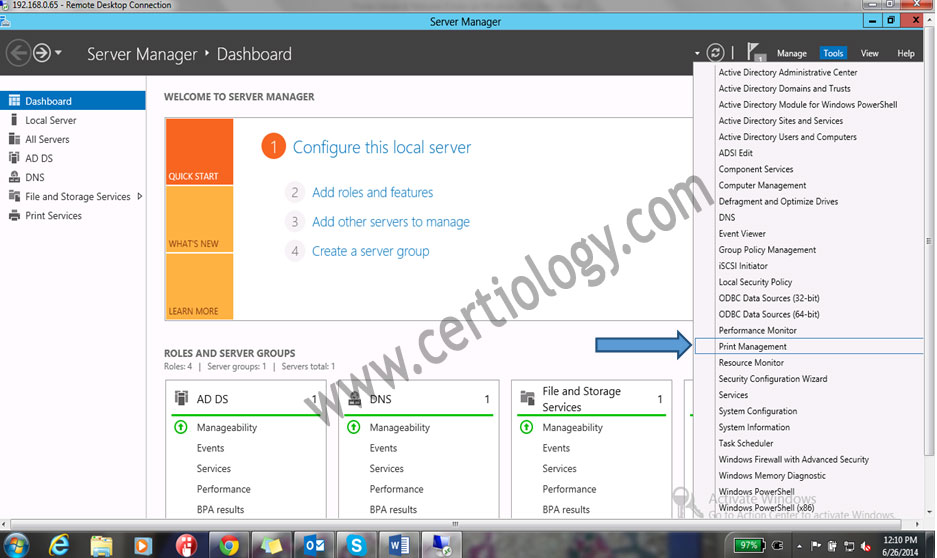Choose ADSI Edit from Tools

735,153
